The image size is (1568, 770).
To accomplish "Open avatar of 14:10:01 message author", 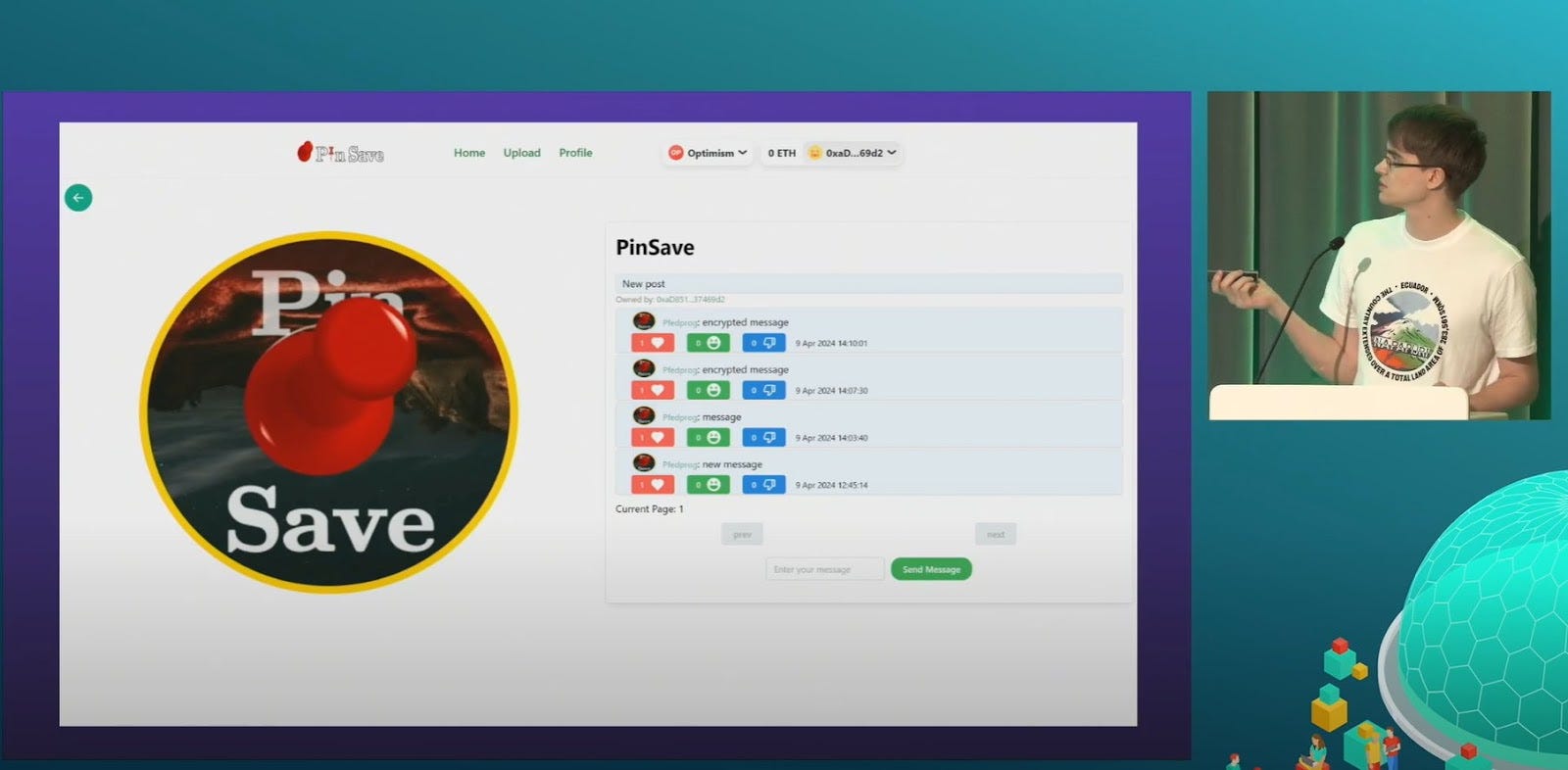I will pos(644,321).
